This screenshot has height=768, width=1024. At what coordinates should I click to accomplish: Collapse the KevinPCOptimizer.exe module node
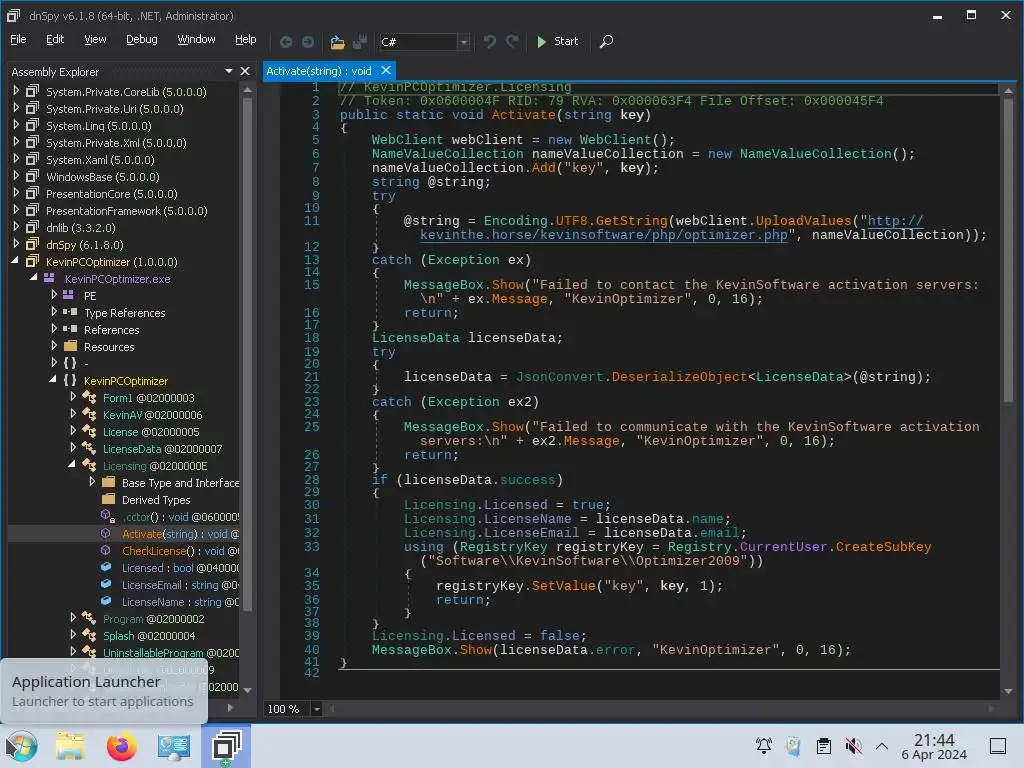(x=34, y=278)
